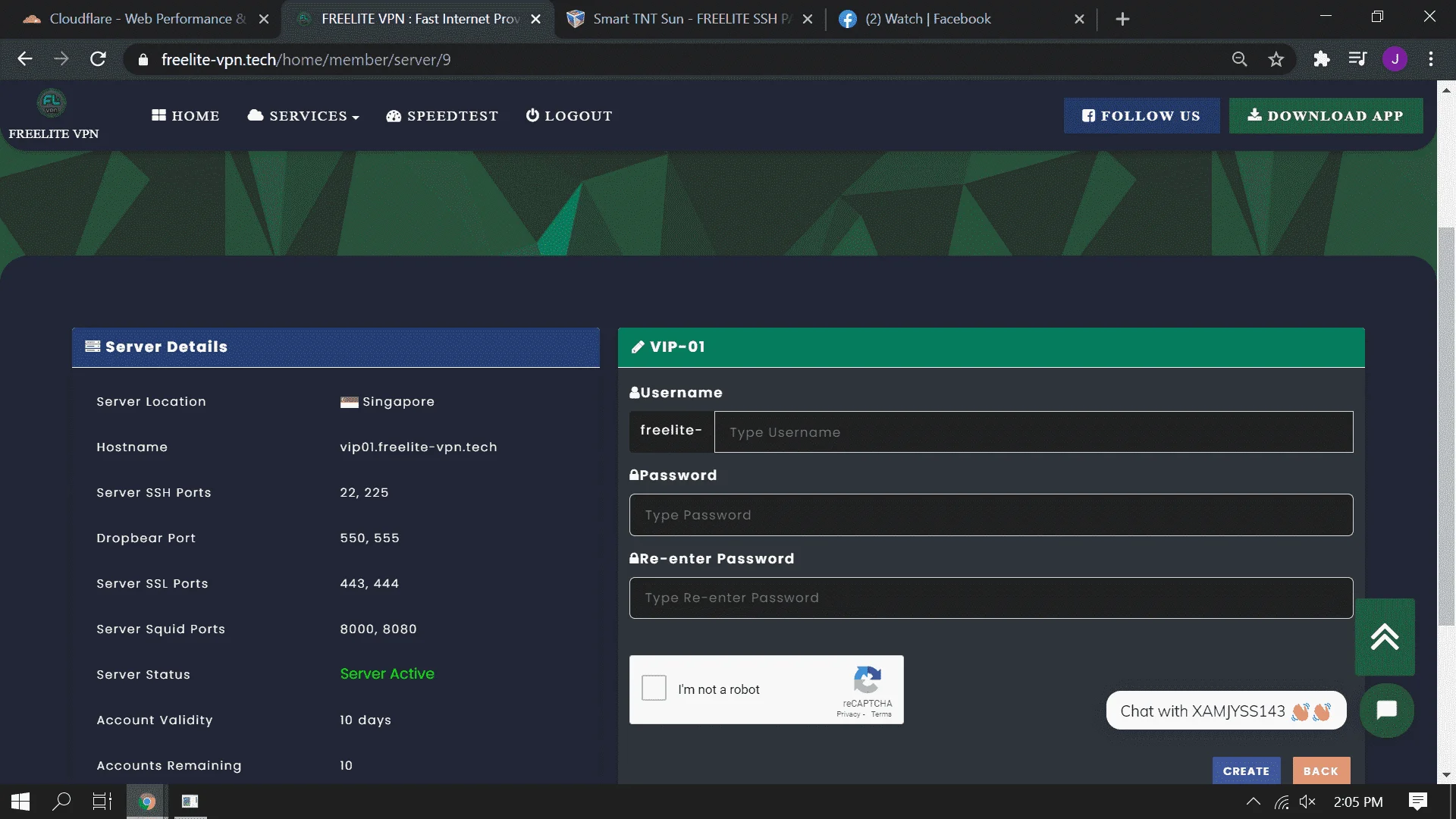
Task: Open reCAPTCHA Terms link
Action: point(881,714)
